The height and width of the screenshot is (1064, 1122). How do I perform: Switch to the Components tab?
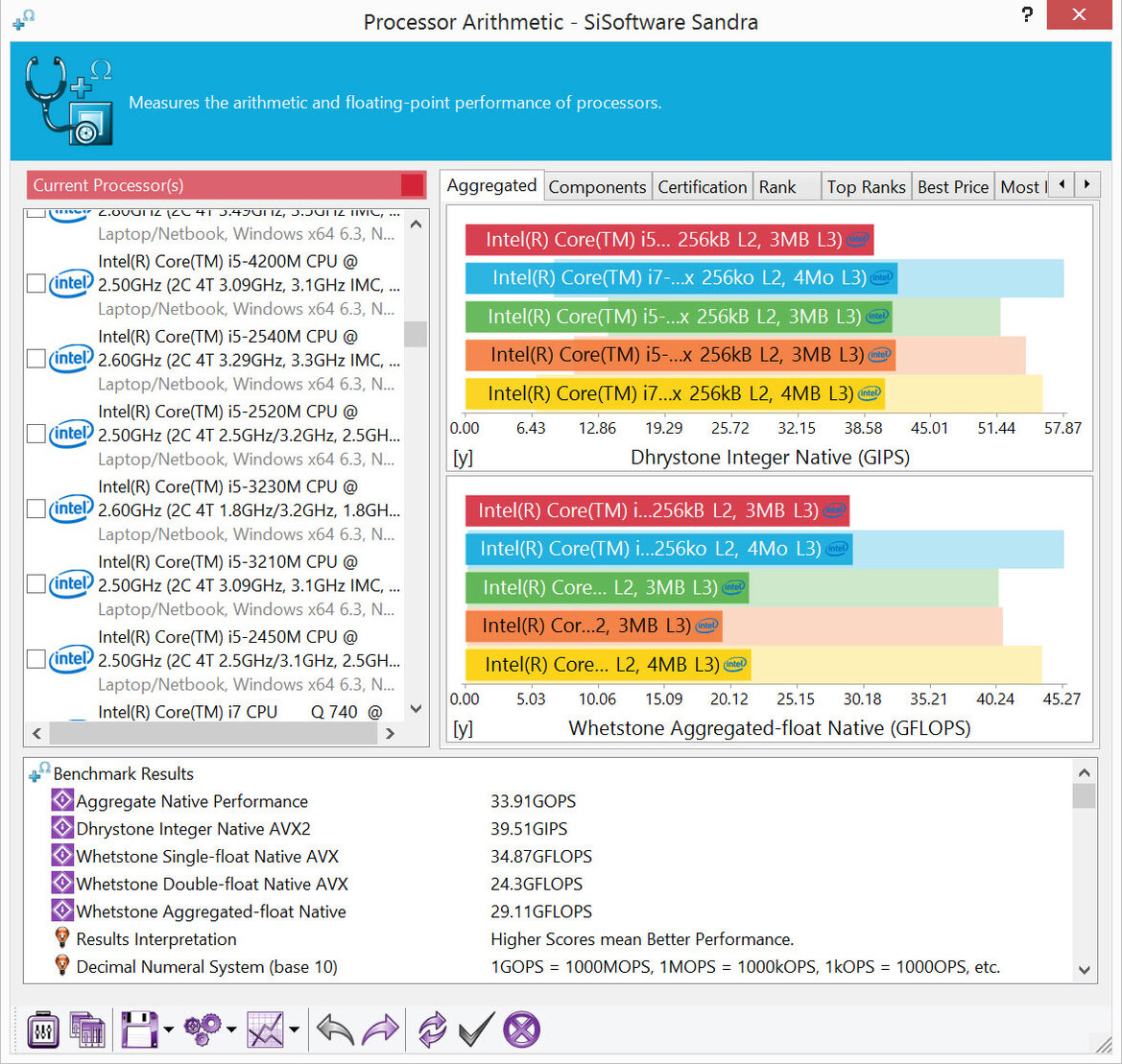coord(598,187)
